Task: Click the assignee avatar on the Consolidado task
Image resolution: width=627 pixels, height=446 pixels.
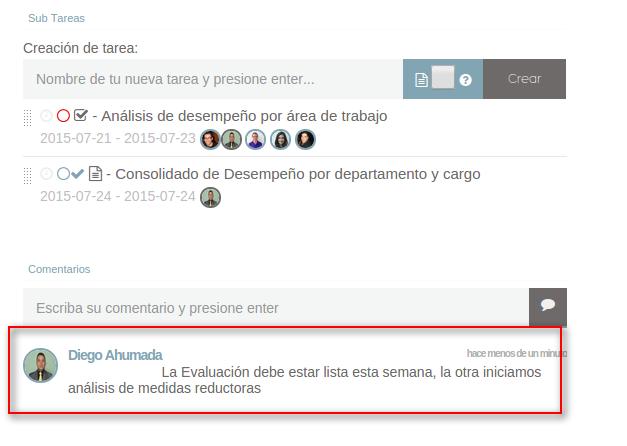Action: tap(210, 198)
